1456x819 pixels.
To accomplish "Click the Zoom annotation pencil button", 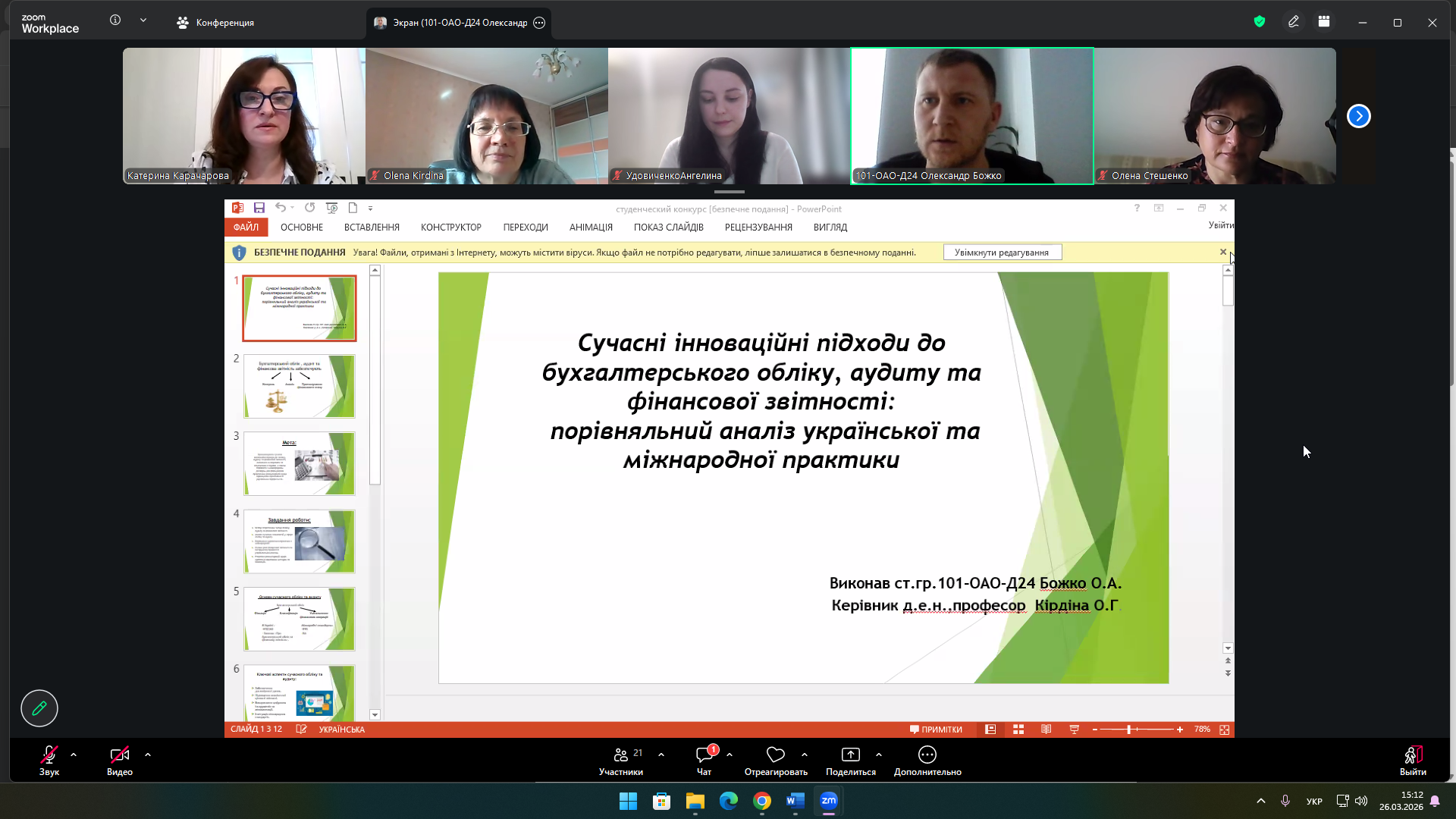I will coord(39,708).
